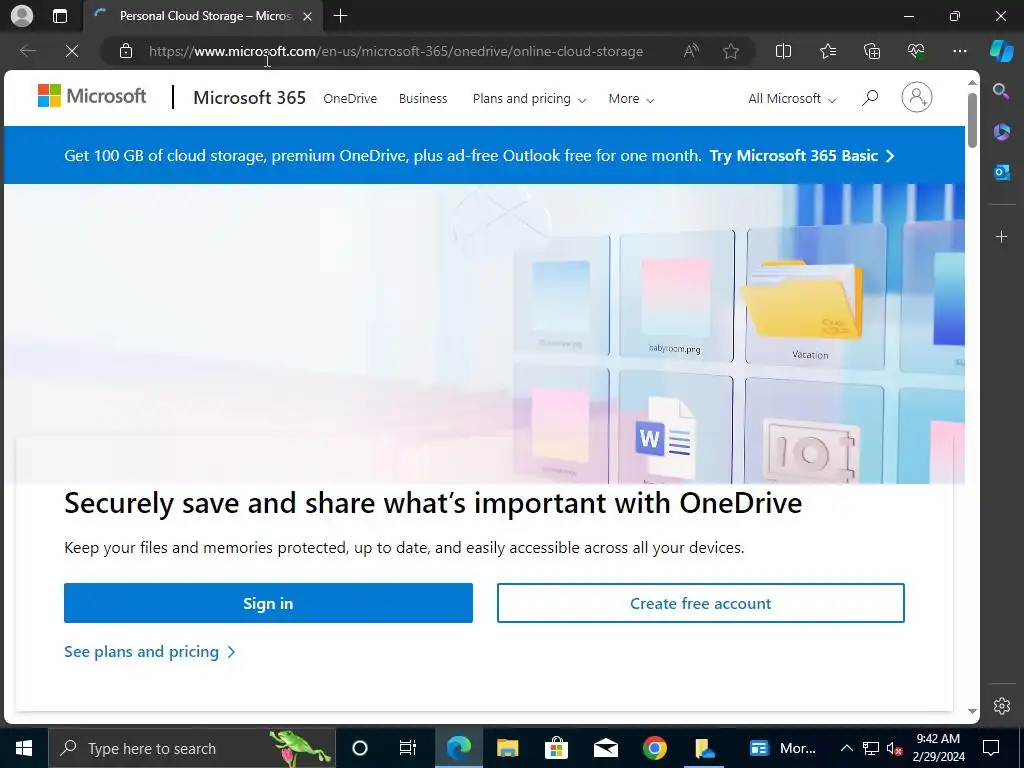
Task: Open the browser profile avatar
Action: [x=22, y=16]
